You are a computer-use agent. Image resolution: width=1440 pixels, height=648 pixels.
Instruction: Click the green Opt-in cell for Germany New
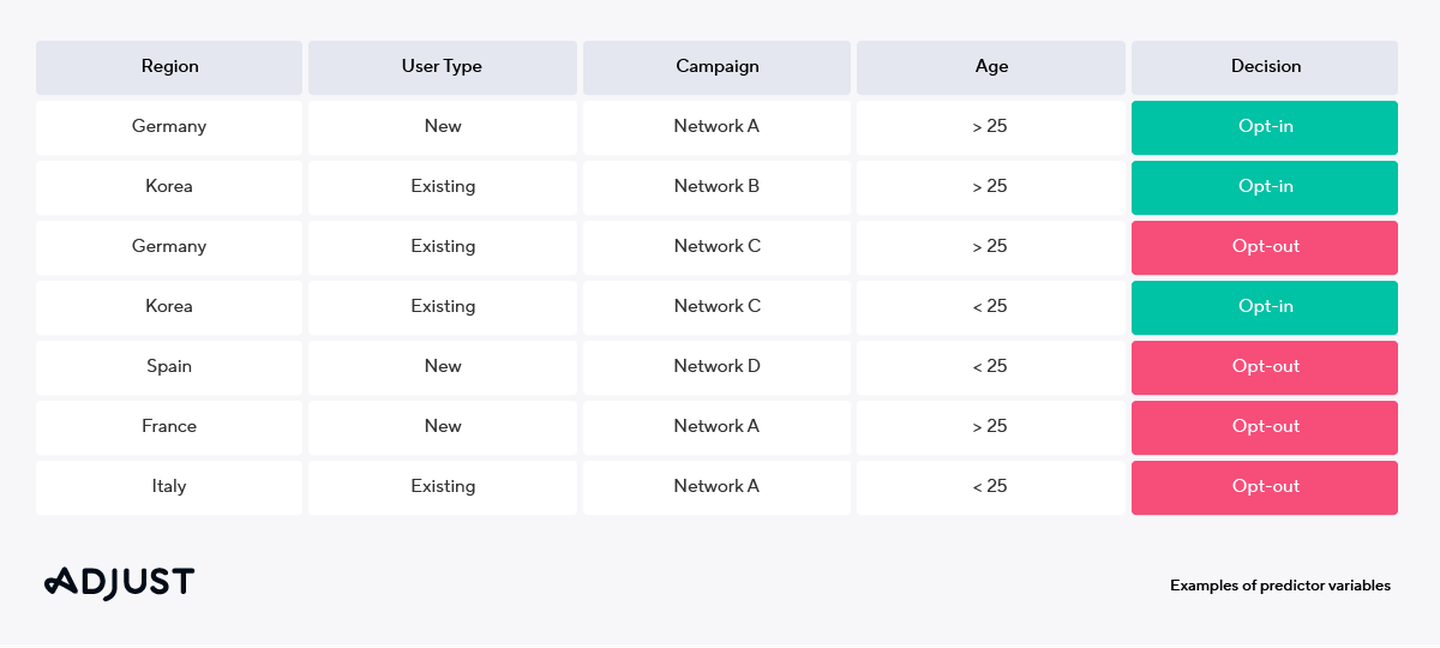click(x=1265, y=127)
